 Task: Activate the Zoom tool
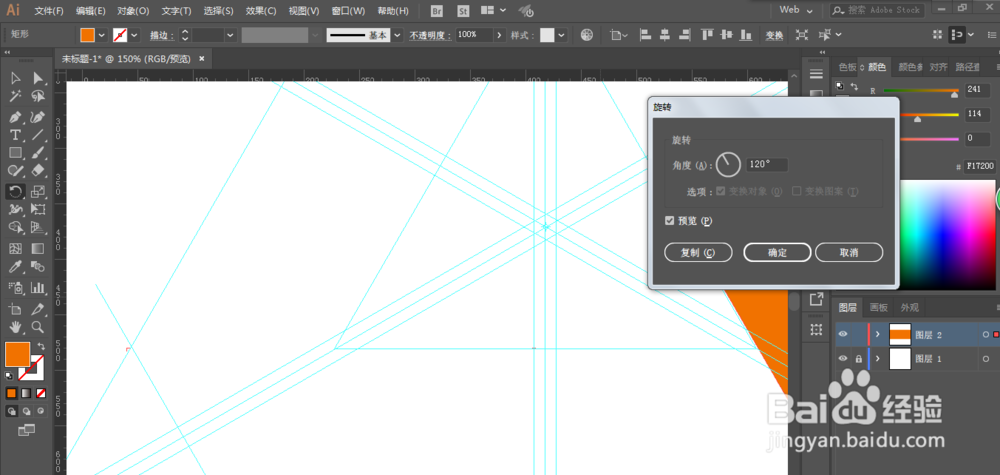pos(38,327)
